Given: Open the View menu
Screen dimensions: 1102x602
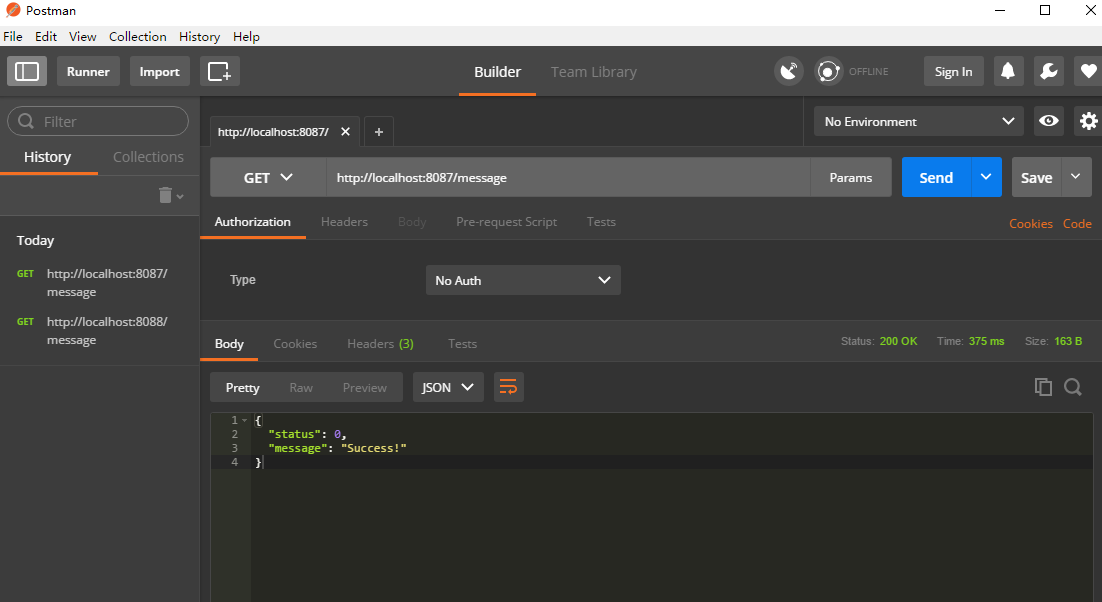Looking at the screenshot, I should [x=82, y=37].
